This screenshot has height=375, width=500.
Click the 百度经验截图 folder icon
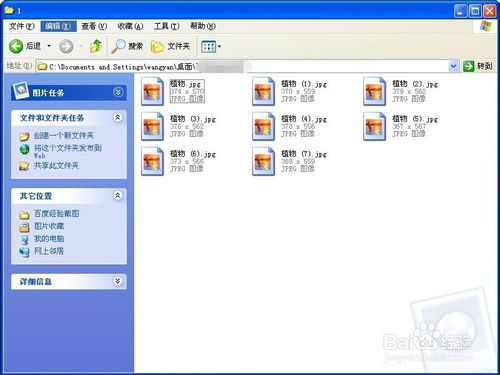[24, 215]
